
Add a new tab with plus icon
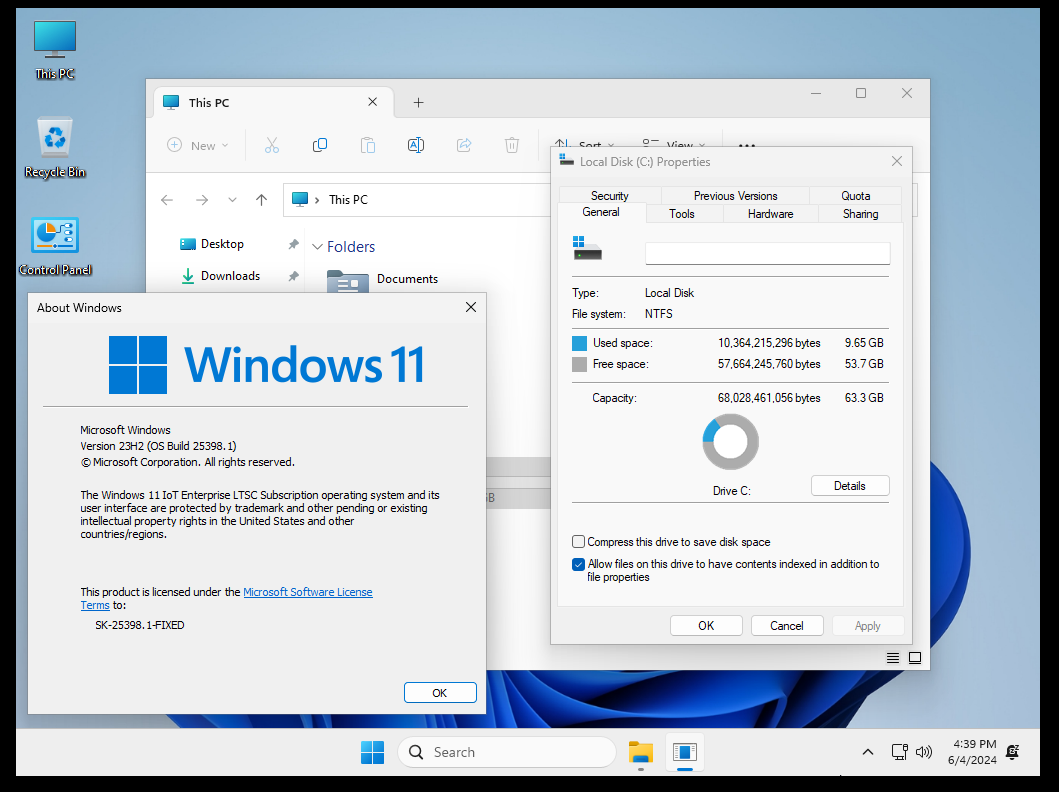coord(419,103)
